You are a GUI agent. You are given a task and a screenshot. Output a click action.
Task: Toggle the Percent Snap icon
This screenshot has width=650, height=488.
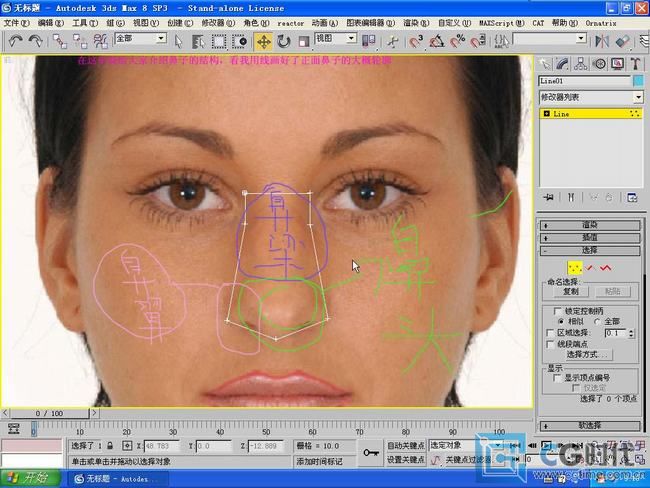[x=457, y=41]
